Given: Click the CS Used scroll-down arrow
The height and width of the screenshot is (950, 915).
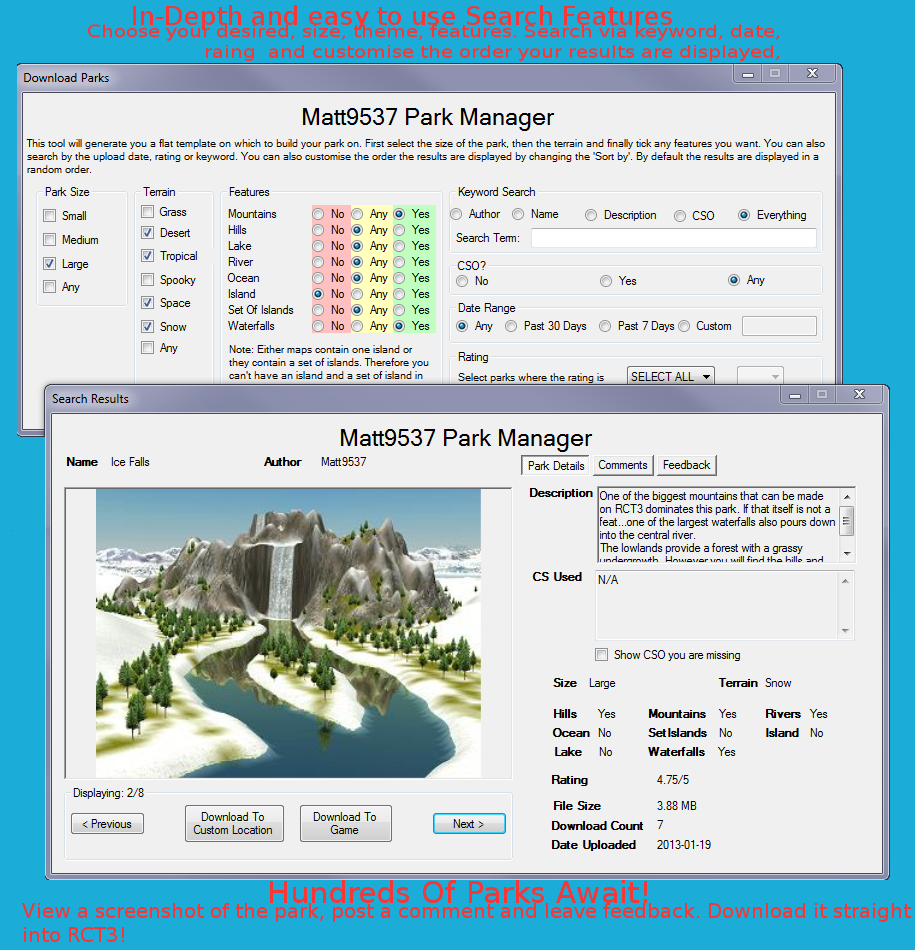Looking at the screenshot, I should pos(845,631).
